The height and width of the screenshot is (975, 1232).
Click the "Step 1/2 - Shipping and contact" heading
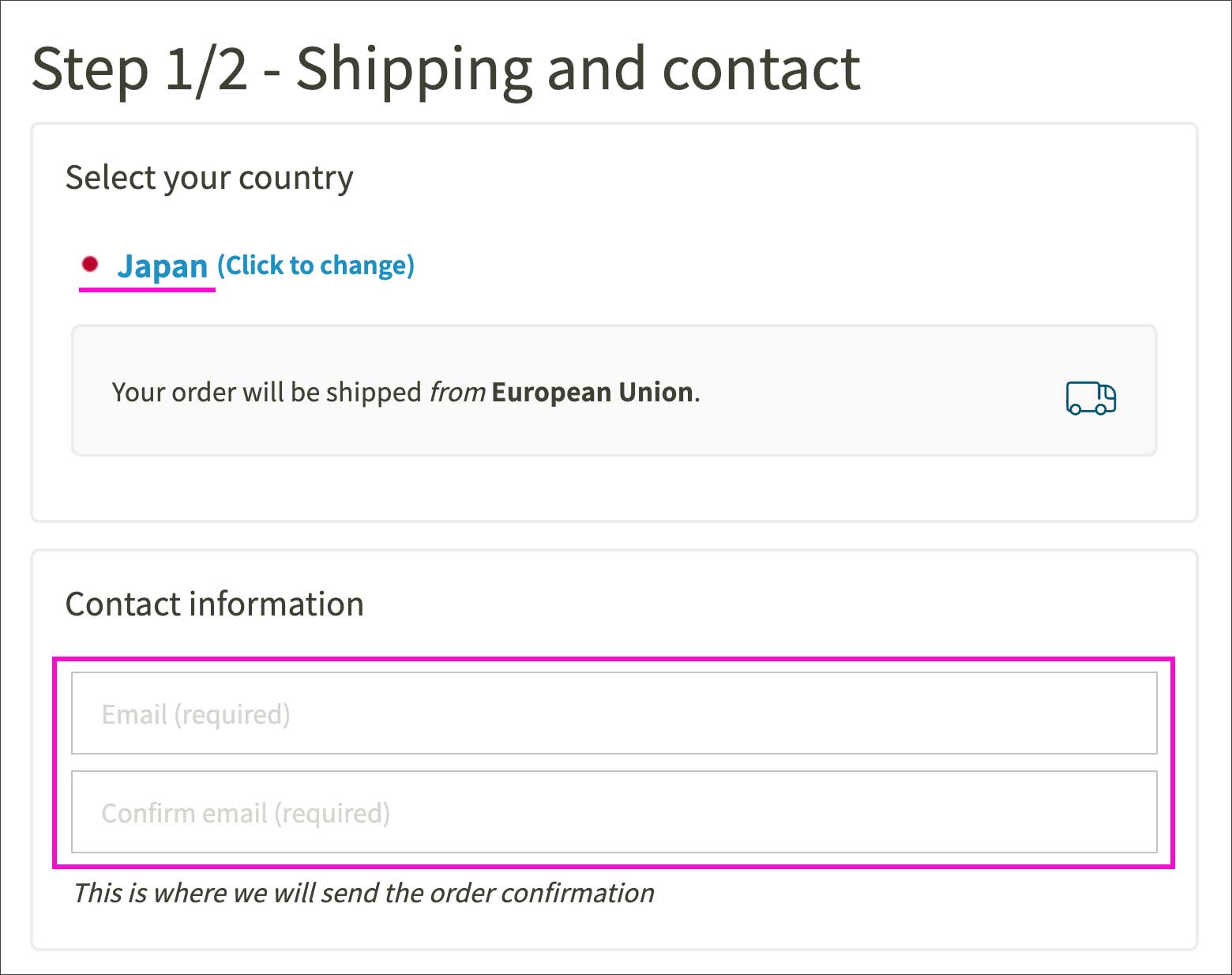[x=445, y=70]
